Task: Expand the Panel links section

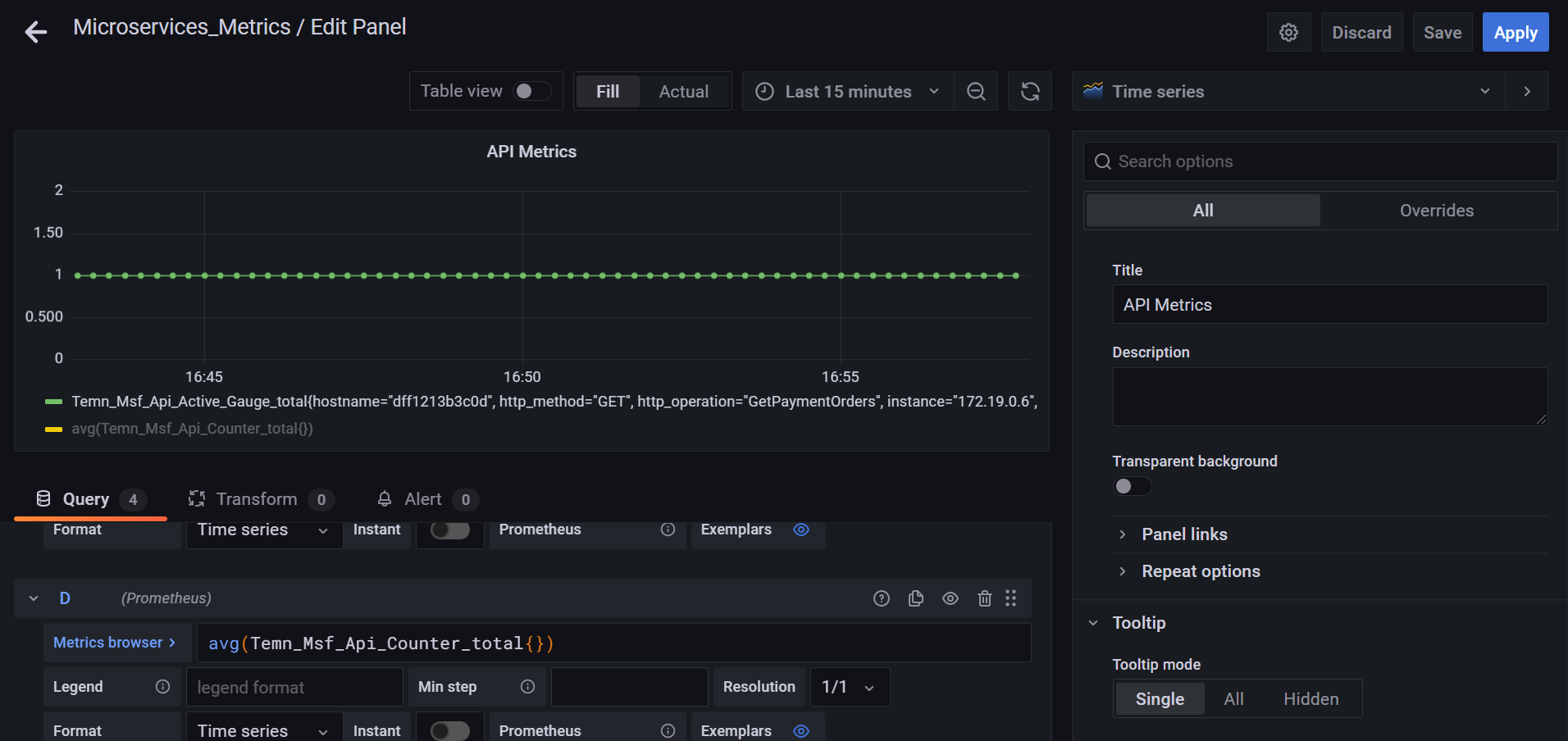Action: [x=1184, y=534]
